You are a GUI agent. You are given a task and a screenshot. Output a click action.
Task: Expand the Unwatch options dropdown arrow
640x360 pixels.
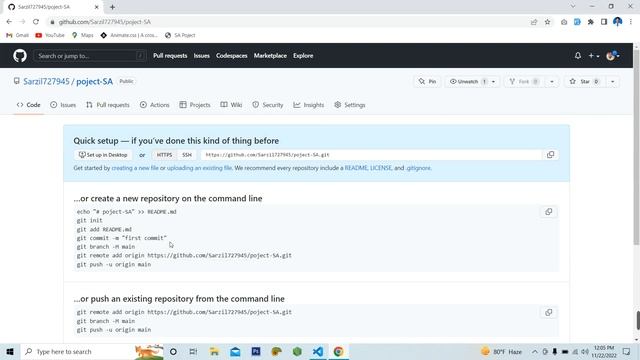493,82
